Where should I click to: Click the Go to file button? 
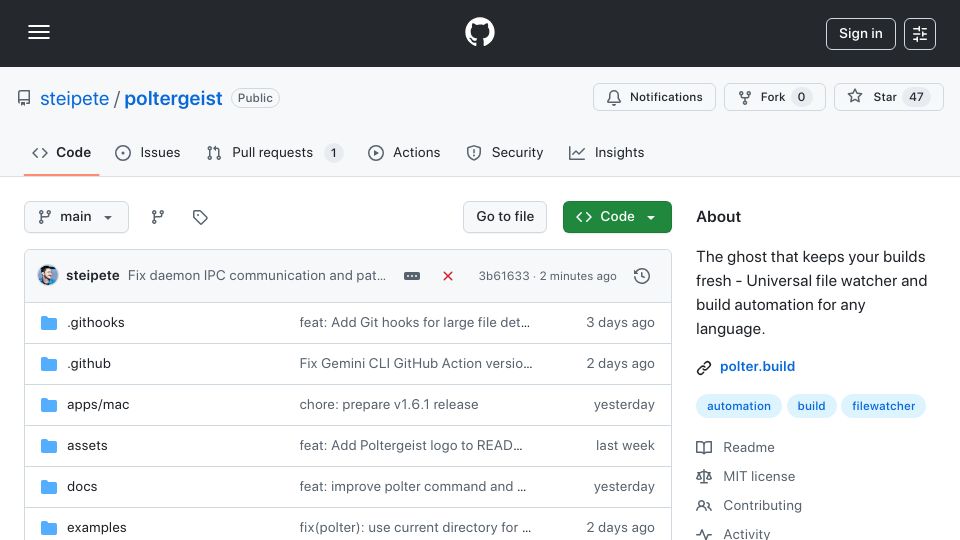504,217
